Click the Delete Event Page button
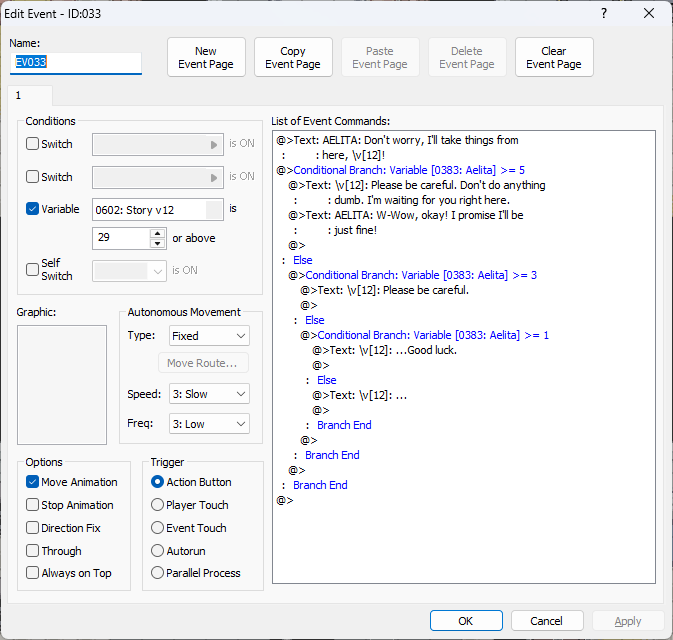This screenshot has width=673, height=640. [467, 57]
